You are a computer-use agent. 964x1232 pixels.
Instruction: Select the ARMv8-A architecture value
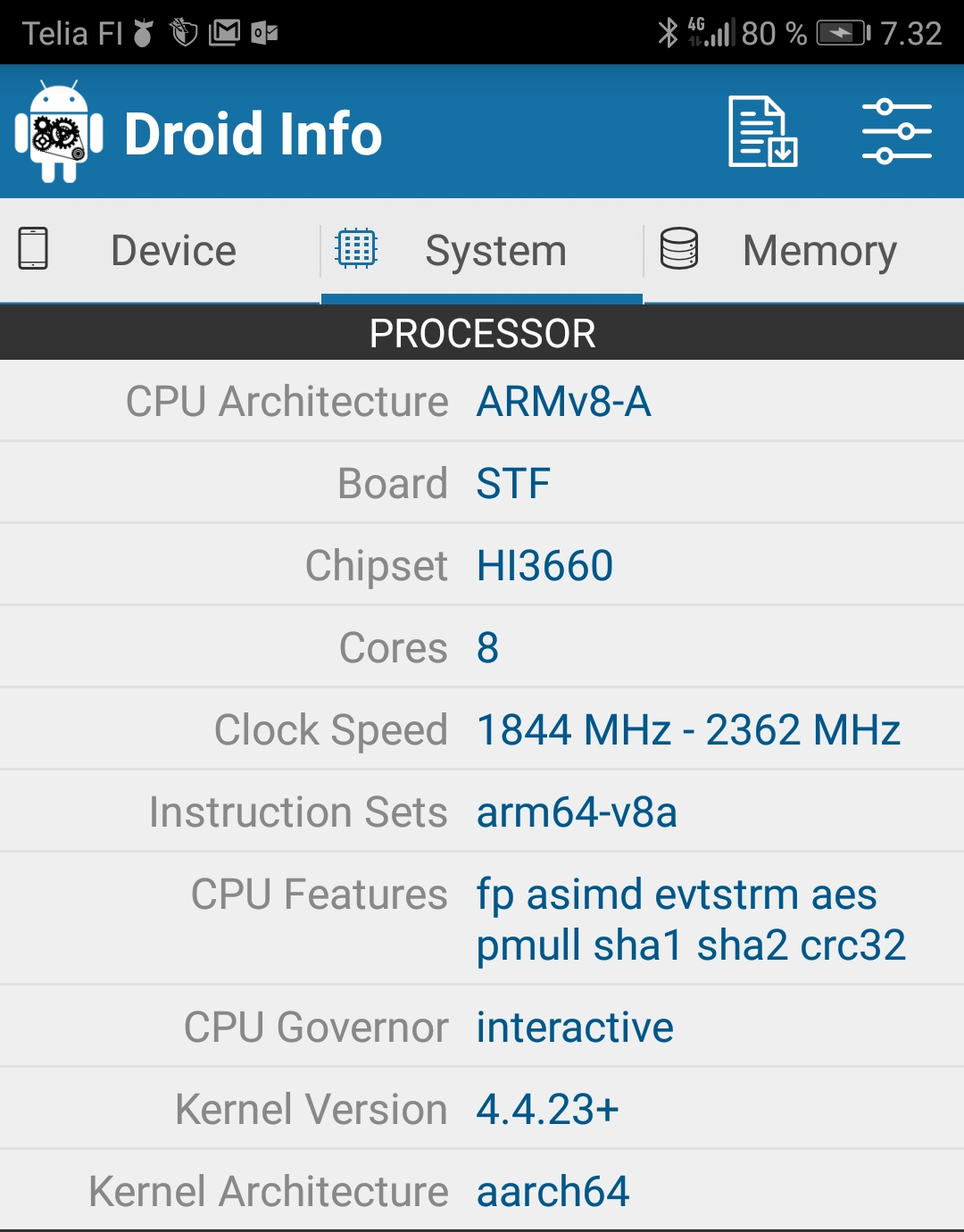coord(564,401)
